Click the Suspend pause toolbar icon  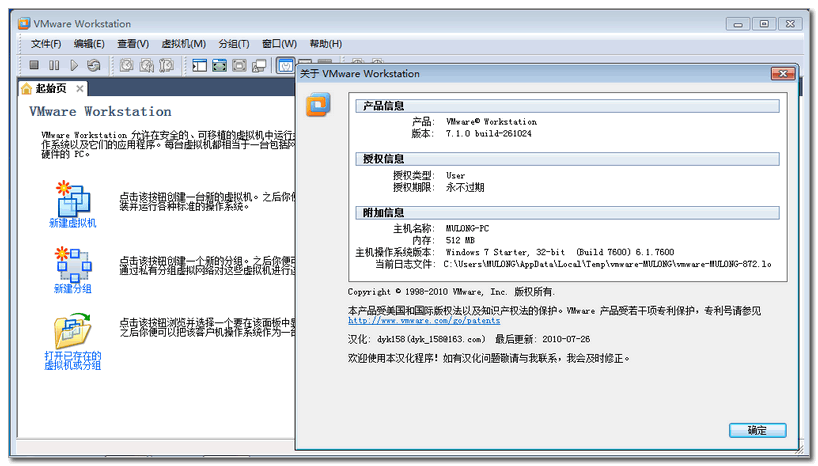click(x=54, y=65)
